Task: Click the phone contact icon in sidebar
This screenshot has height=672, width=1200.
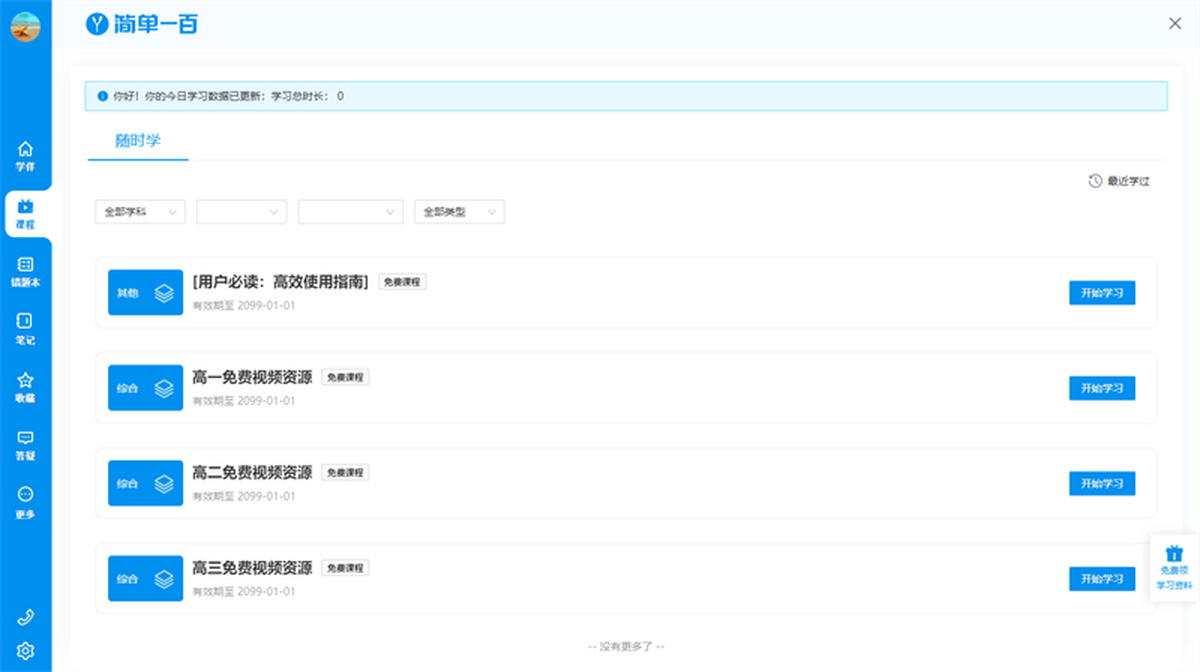Action: pyautogui.click(x=25, y=617)
